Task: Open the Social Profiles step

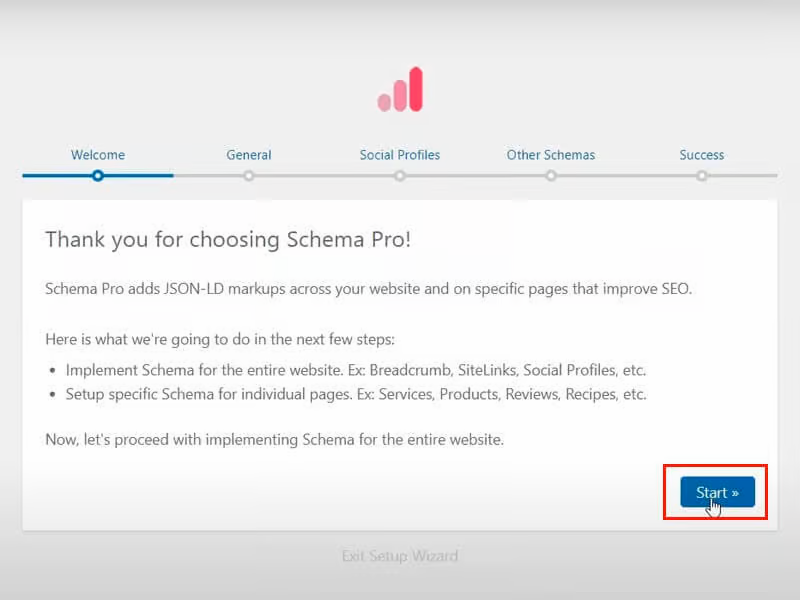Action: [x=400, y=155]
